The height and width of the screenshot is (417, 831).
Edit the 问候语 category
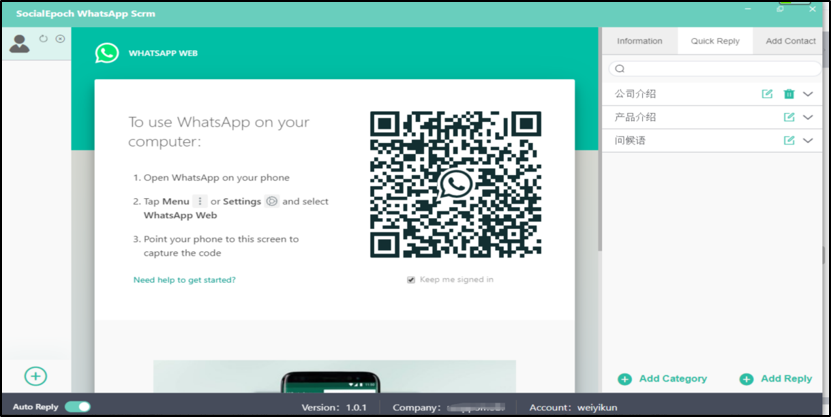(x=789, y=140)
